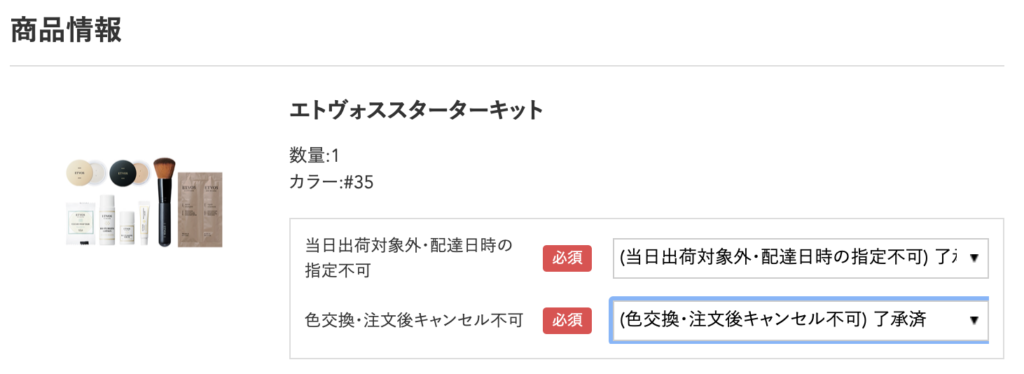Click the arrow on the 色交換 select box

[x=974, y=320]
